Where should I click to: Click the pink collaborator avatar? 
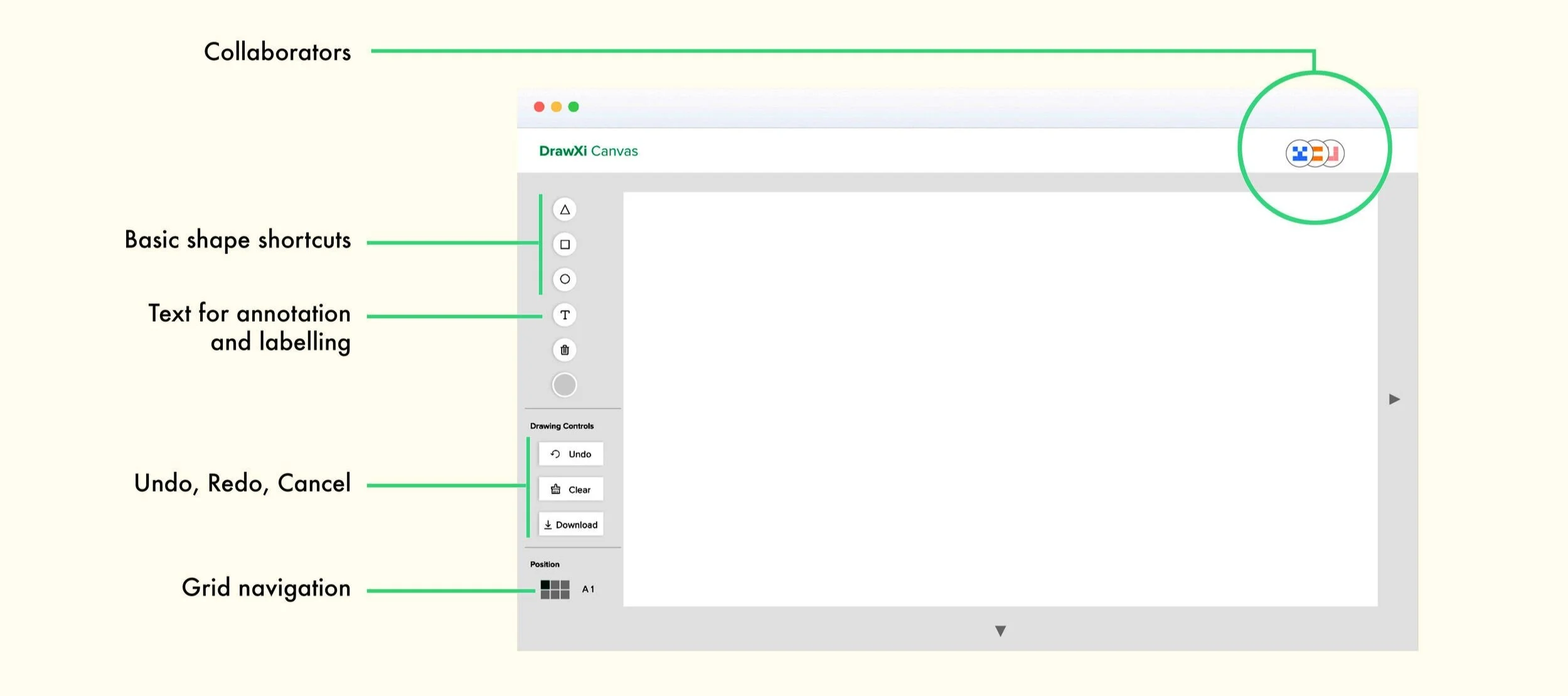click(x=1335, y=153)
